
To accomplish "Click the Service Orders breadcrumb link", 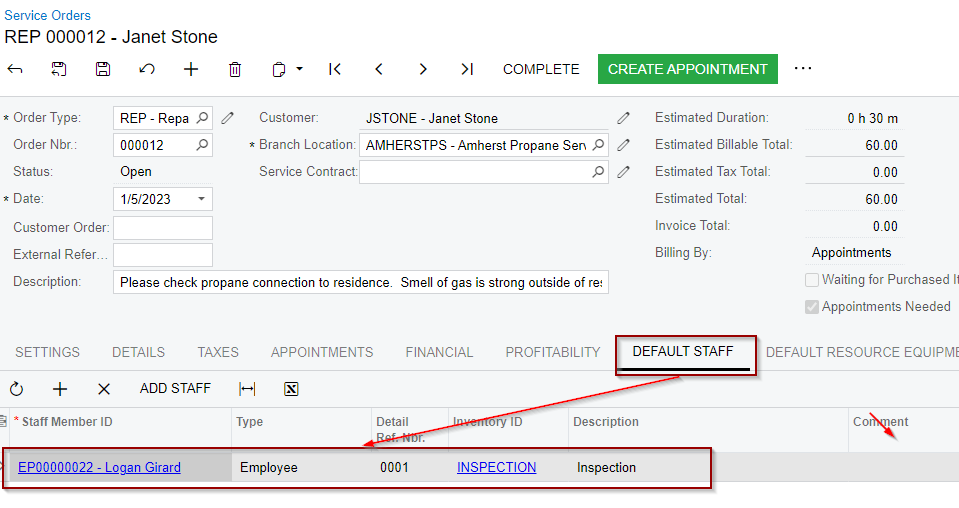I will (47, 15).
